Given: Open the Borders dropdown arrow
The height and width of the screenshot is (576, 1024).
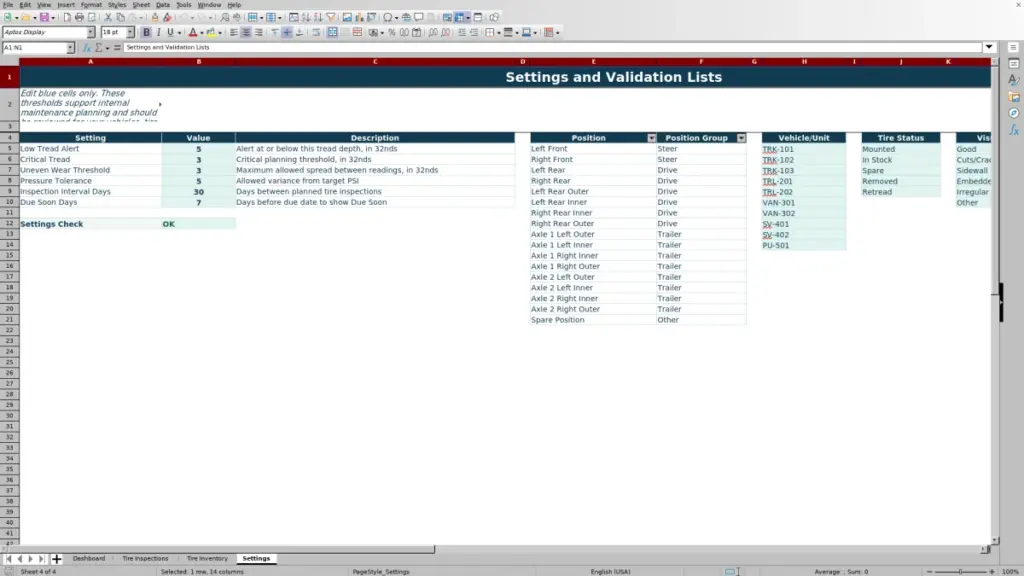Looking at the screenshot, I should (499, 33).
